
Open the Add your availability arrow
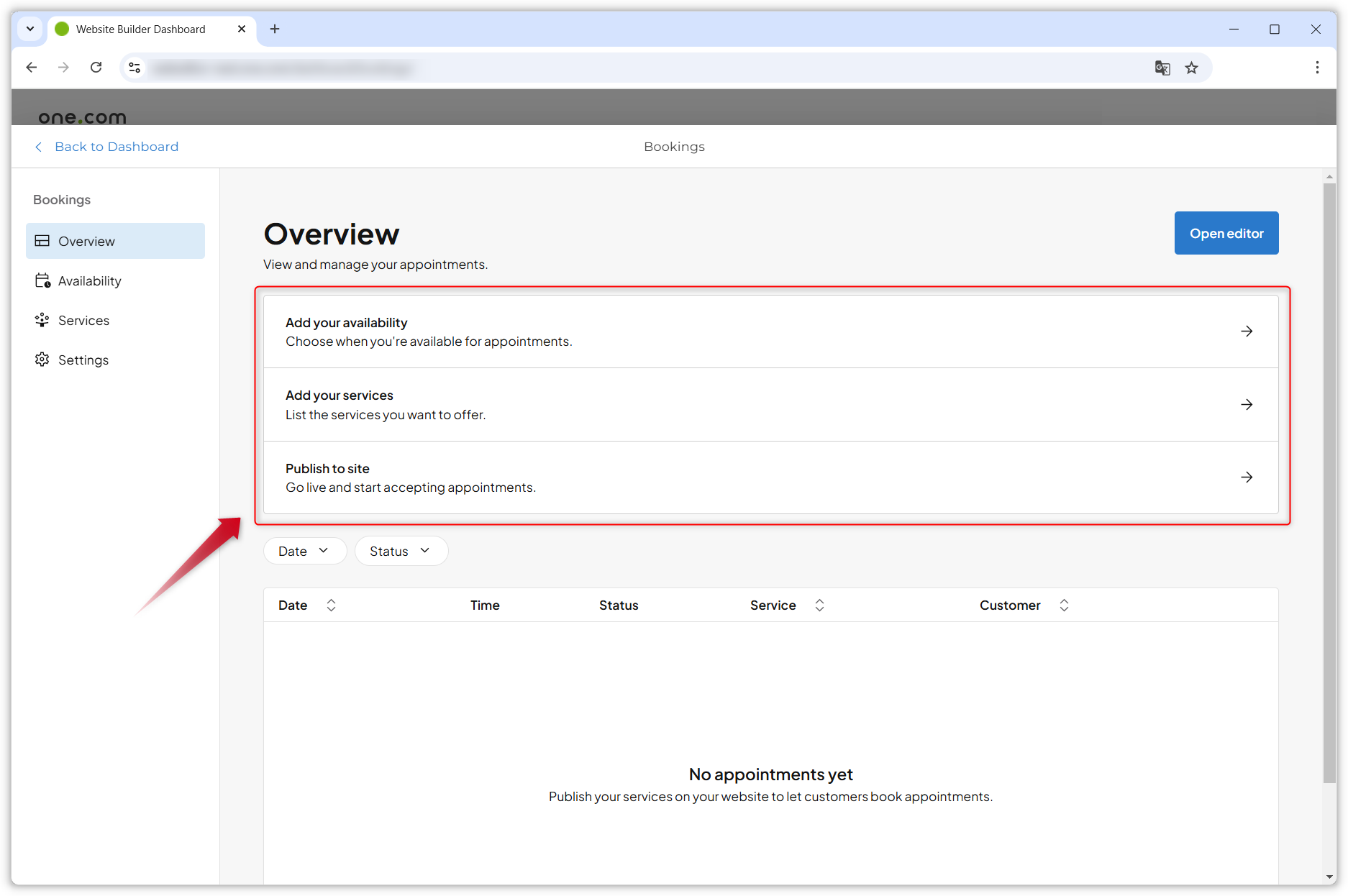click(1247, 332)
